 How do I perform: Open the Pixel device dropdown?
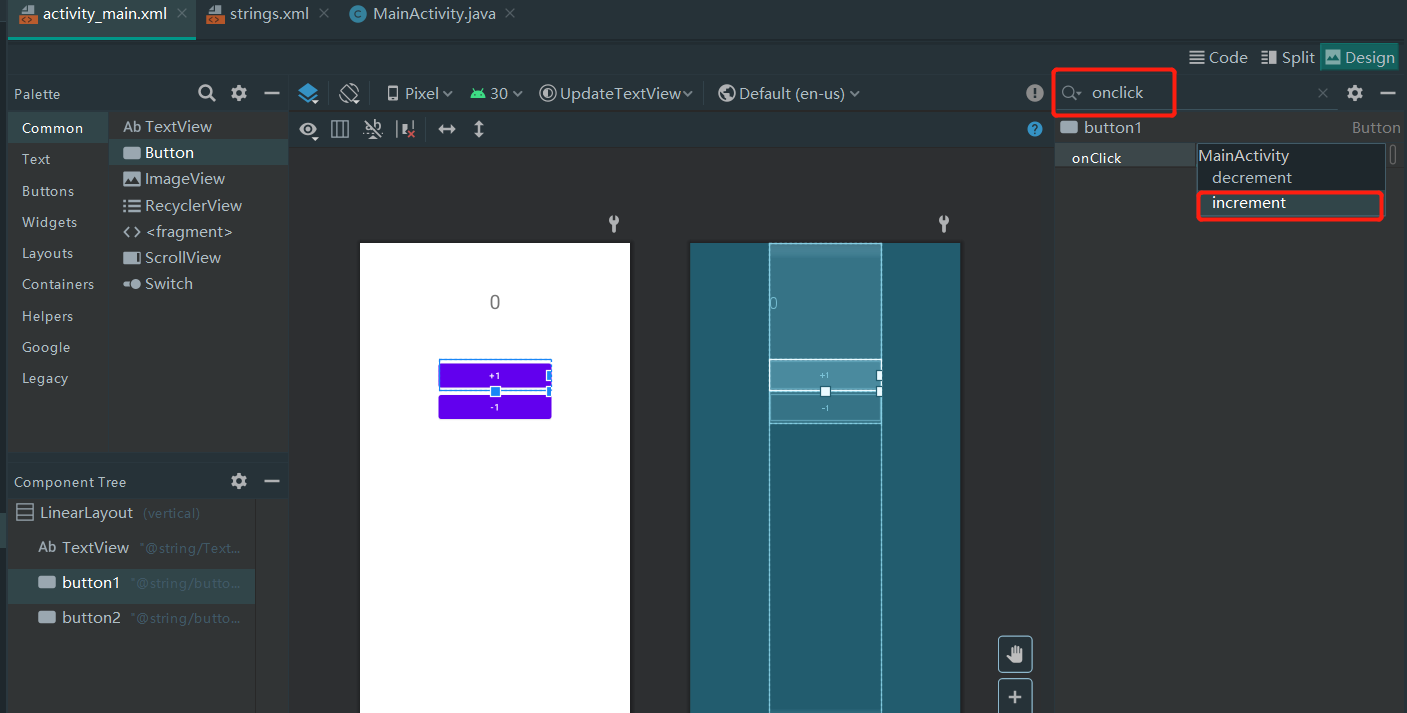click(x=420, y=93)
